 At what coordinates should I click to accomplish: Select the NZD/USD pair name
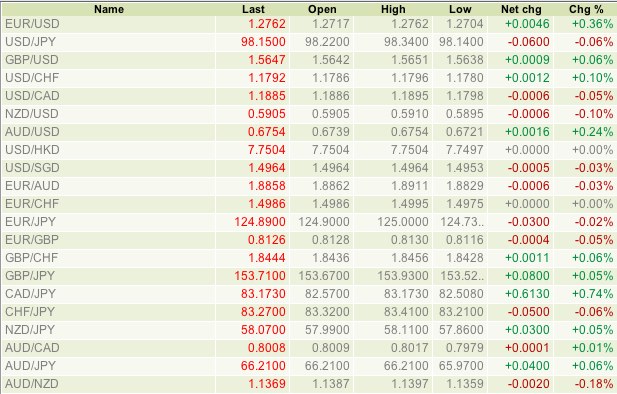click(x=32, y=114)
